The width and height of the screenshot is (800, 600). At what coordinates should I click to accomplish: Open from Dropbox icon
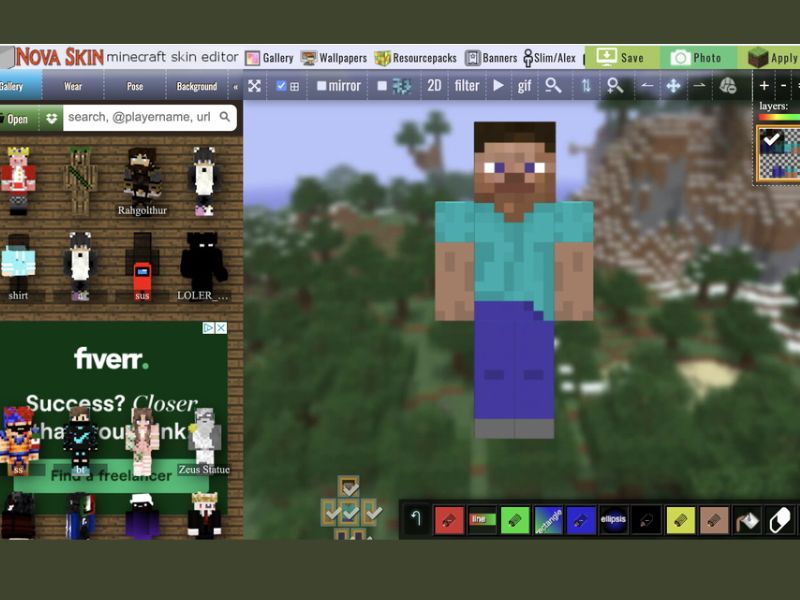point(51,119)
